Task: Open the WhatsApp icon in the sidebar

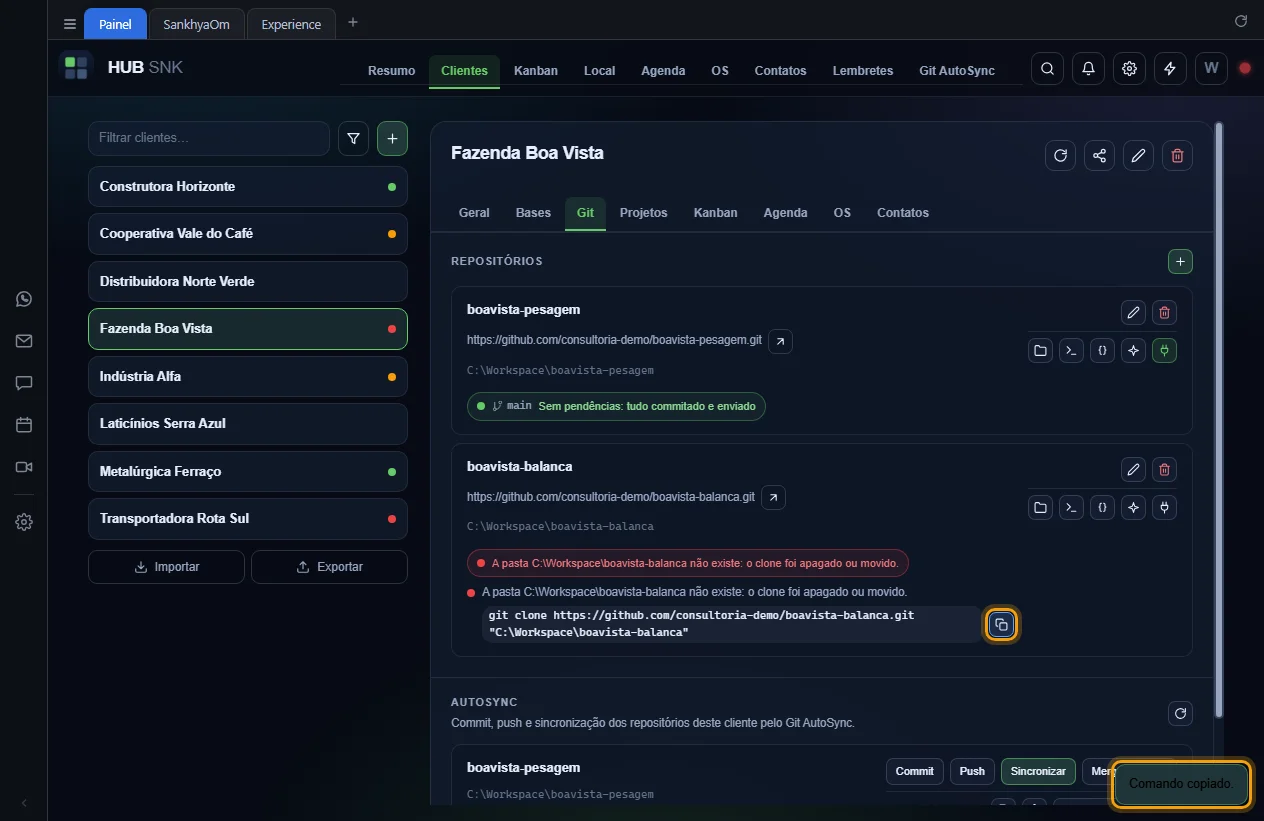Action: 24,299
